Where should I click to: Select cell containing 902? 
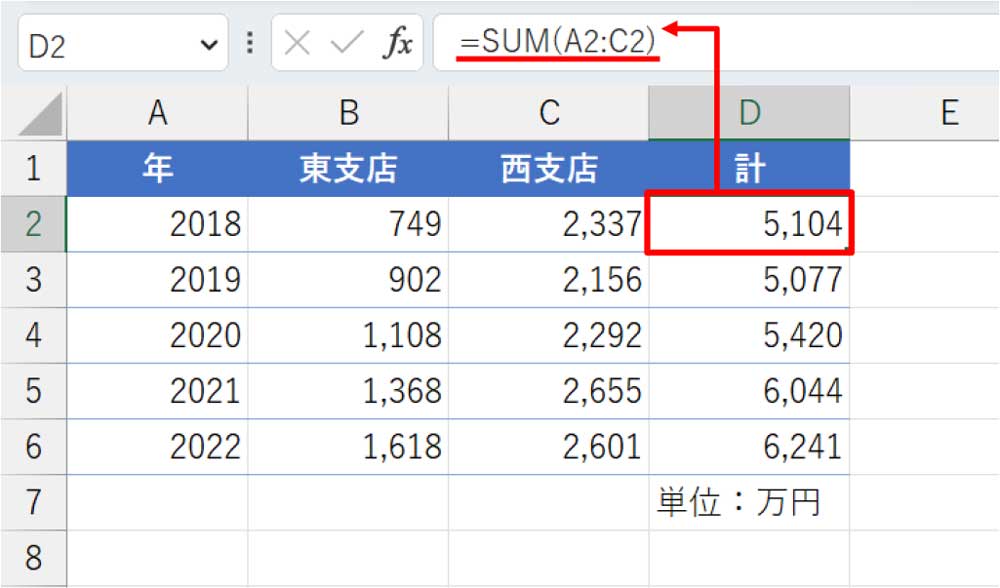pyautogui.click(x=348, y=280)
